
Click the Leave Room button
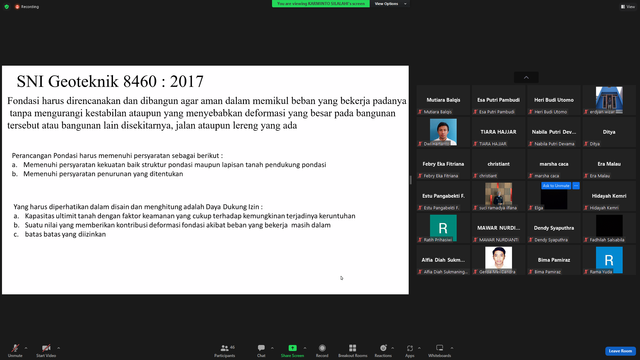tap(620, 351)
